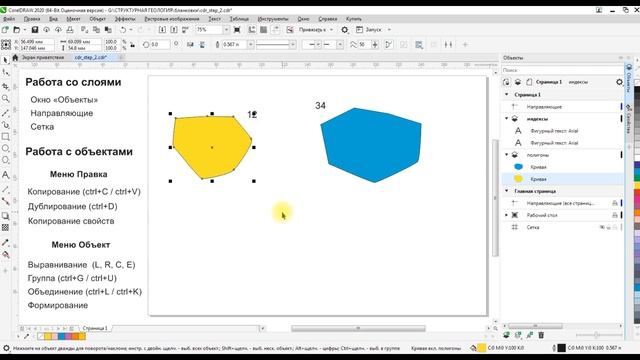640x360 pixels.
Task: Select the first Фигурный текст: Arial row
Action: tap(562, 131)
